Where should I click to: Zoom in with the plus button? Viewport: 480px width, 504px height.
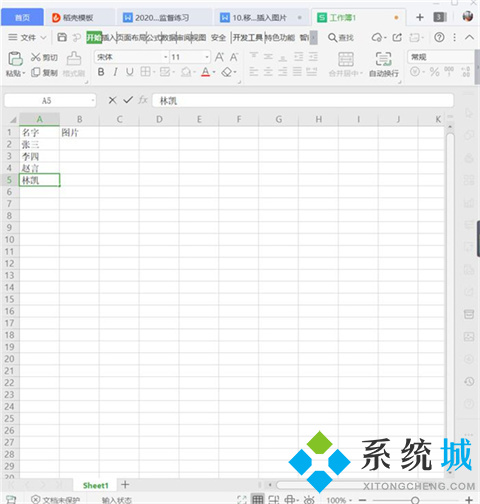(x=469, y=500)
